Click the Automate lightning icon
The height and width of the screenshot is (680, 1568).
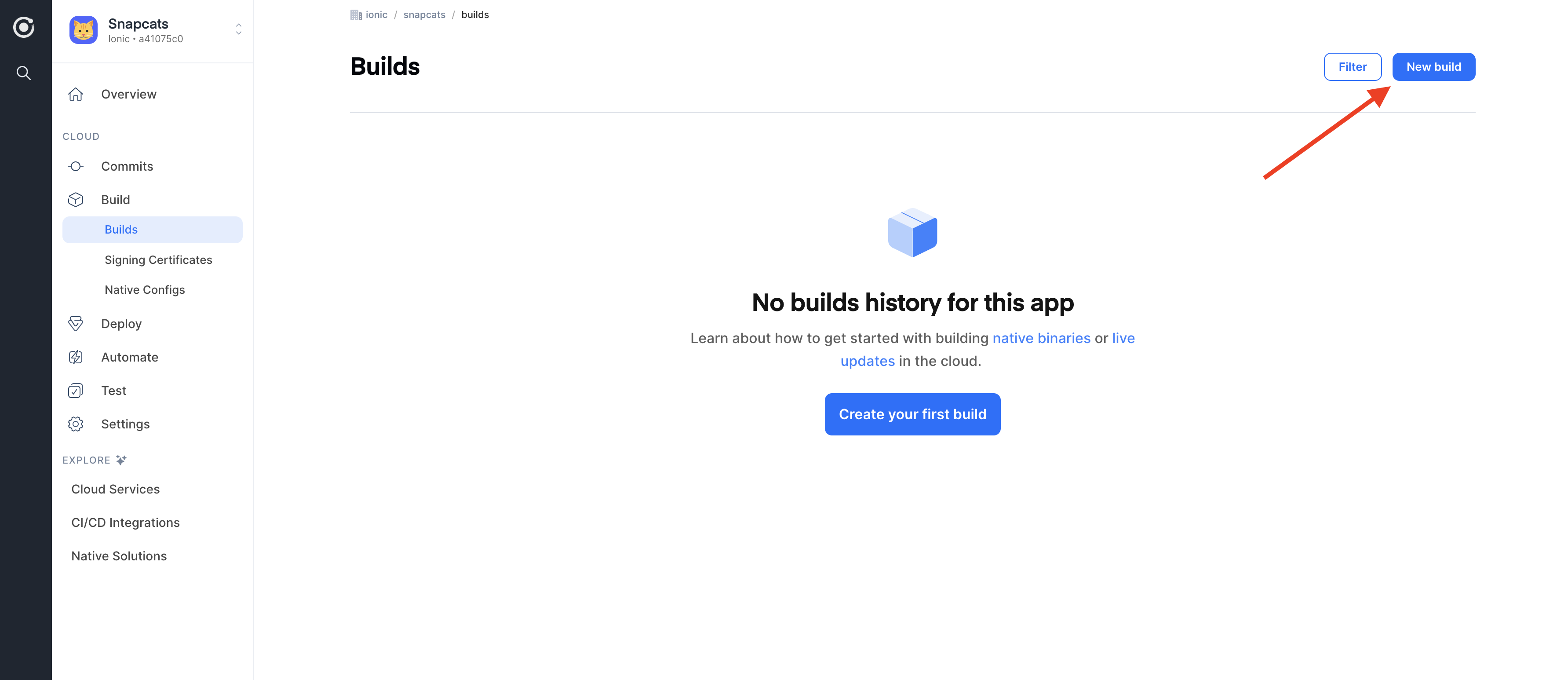click(x=76, y=357)
